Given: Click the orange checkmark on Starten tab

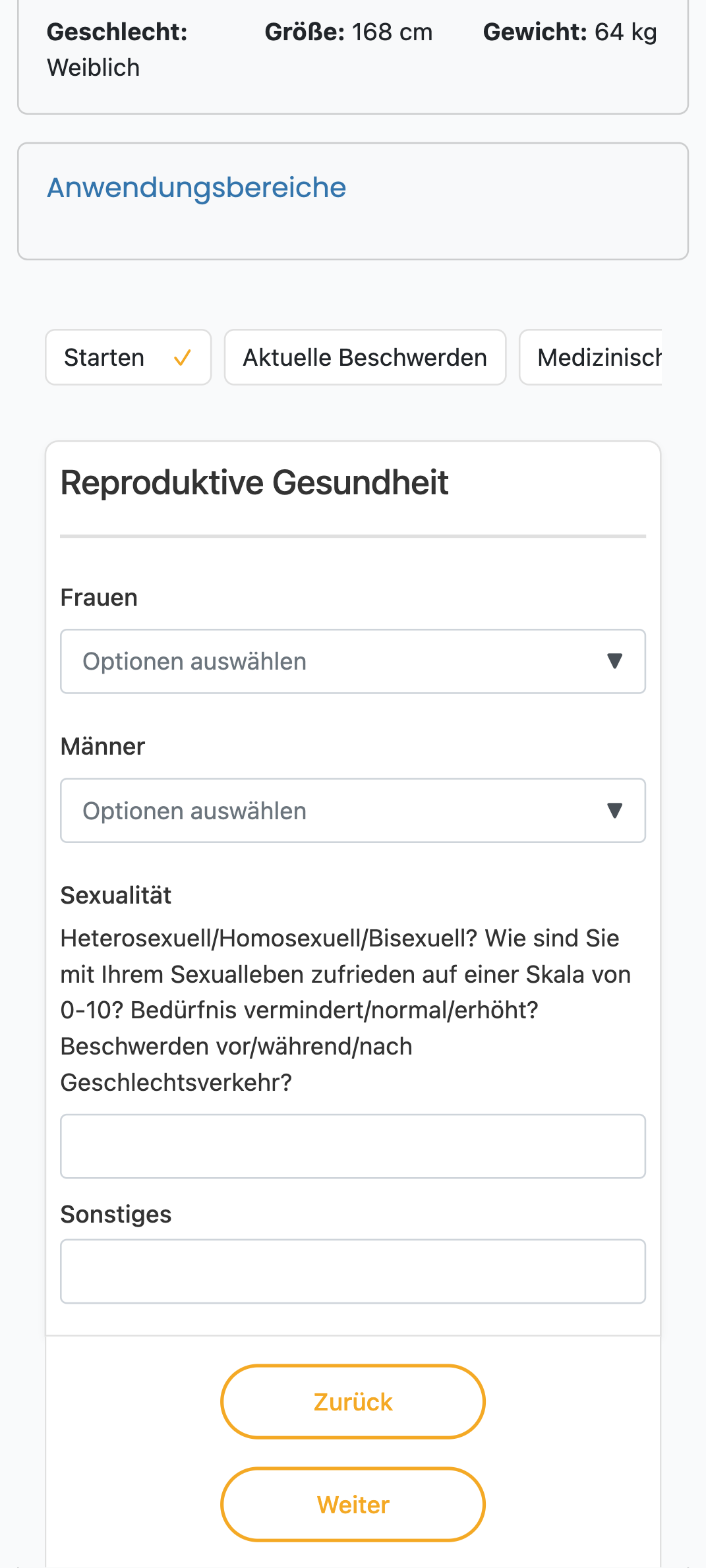Looking at the screenshot, I should tap(182, 358).
